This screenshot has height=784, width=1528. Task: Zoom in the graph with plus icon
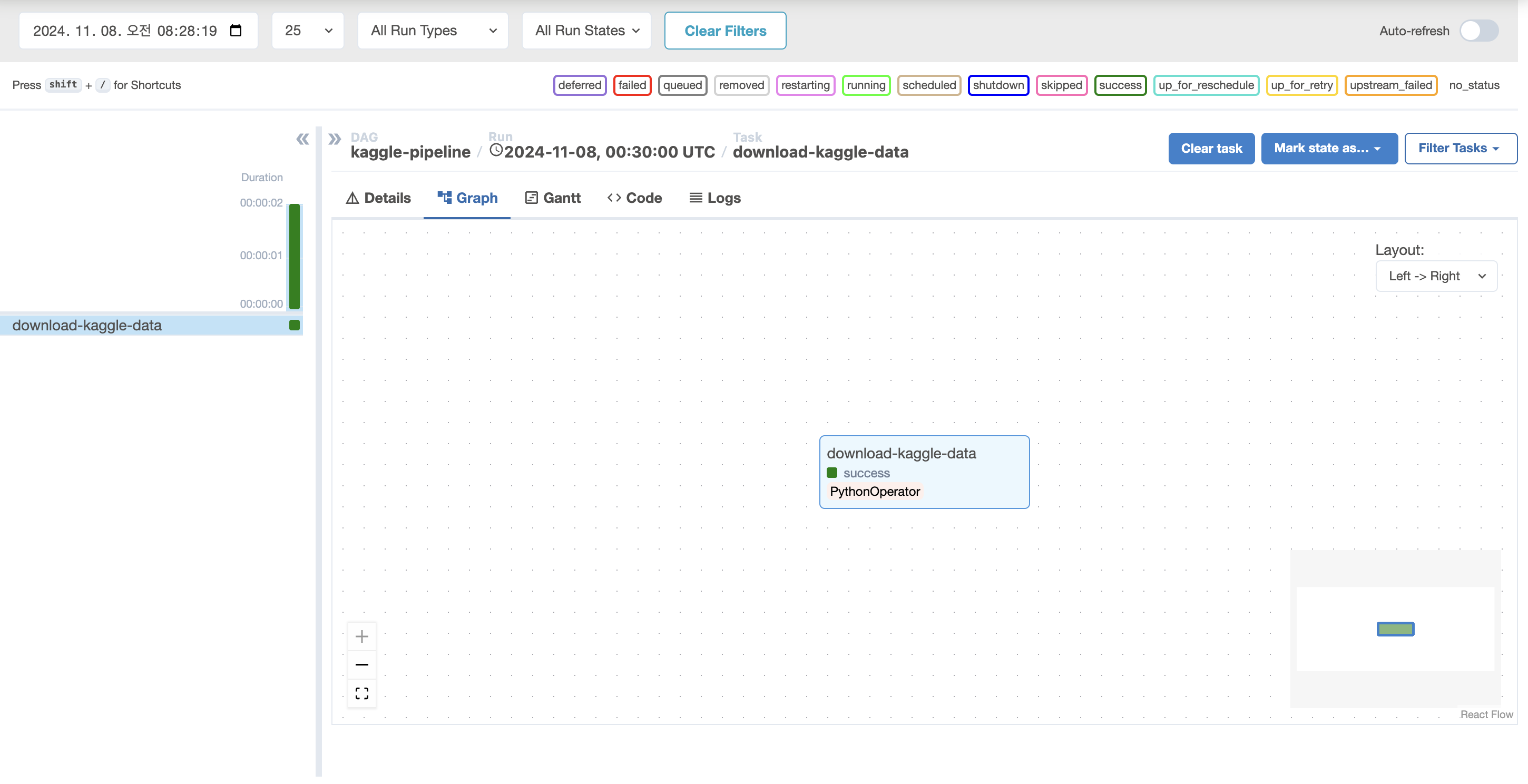click(362, 636)
